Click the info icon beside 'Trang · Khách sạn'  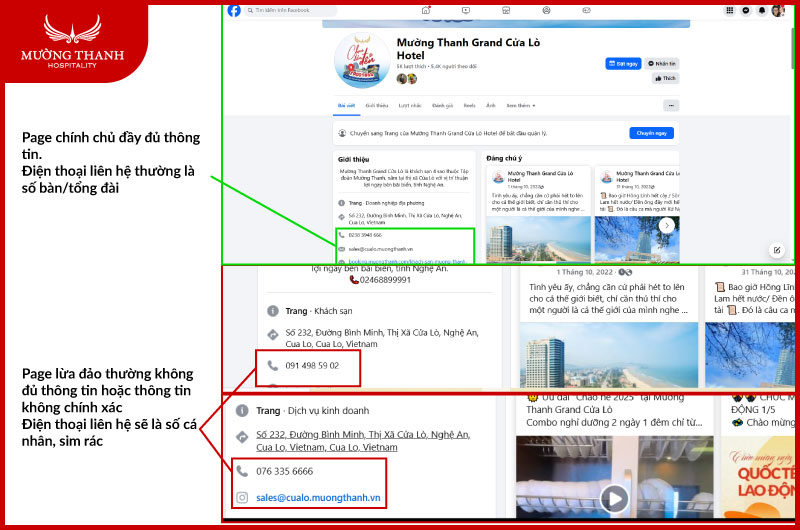point(273,311)
